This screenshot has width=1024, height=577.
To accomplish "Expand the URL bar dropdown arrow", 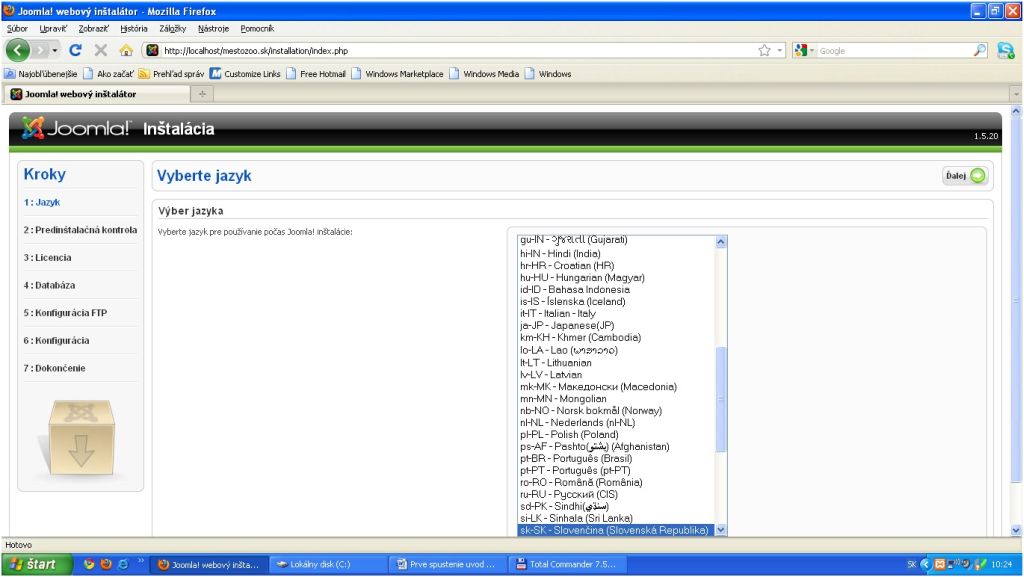I will pos(780,50).
